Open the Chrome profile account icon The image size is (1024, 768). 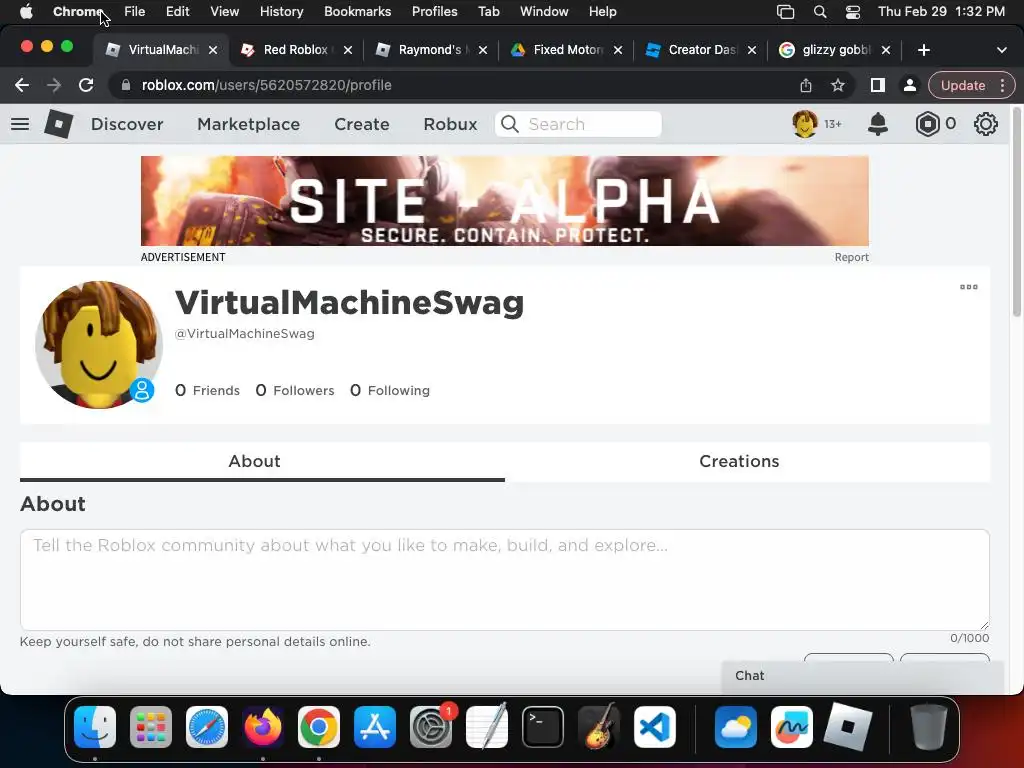(909, 85)
